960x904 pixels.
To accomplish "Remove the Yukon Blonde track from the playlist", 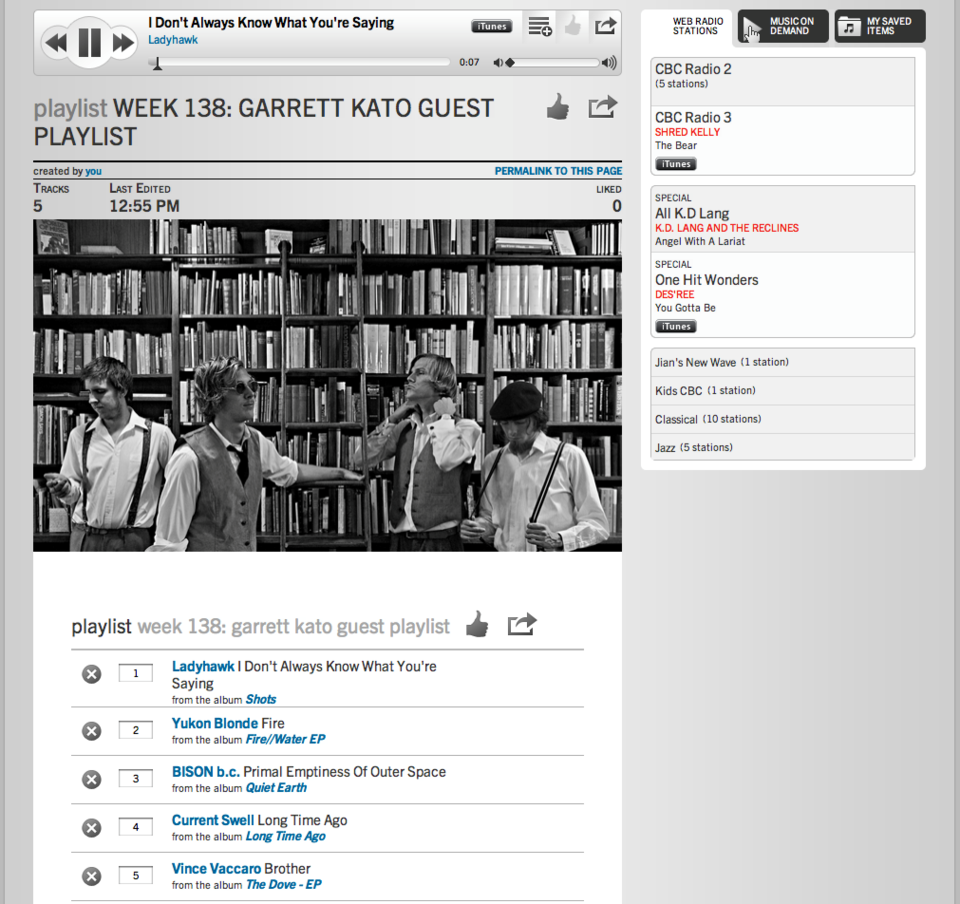I will coord(92,731).
